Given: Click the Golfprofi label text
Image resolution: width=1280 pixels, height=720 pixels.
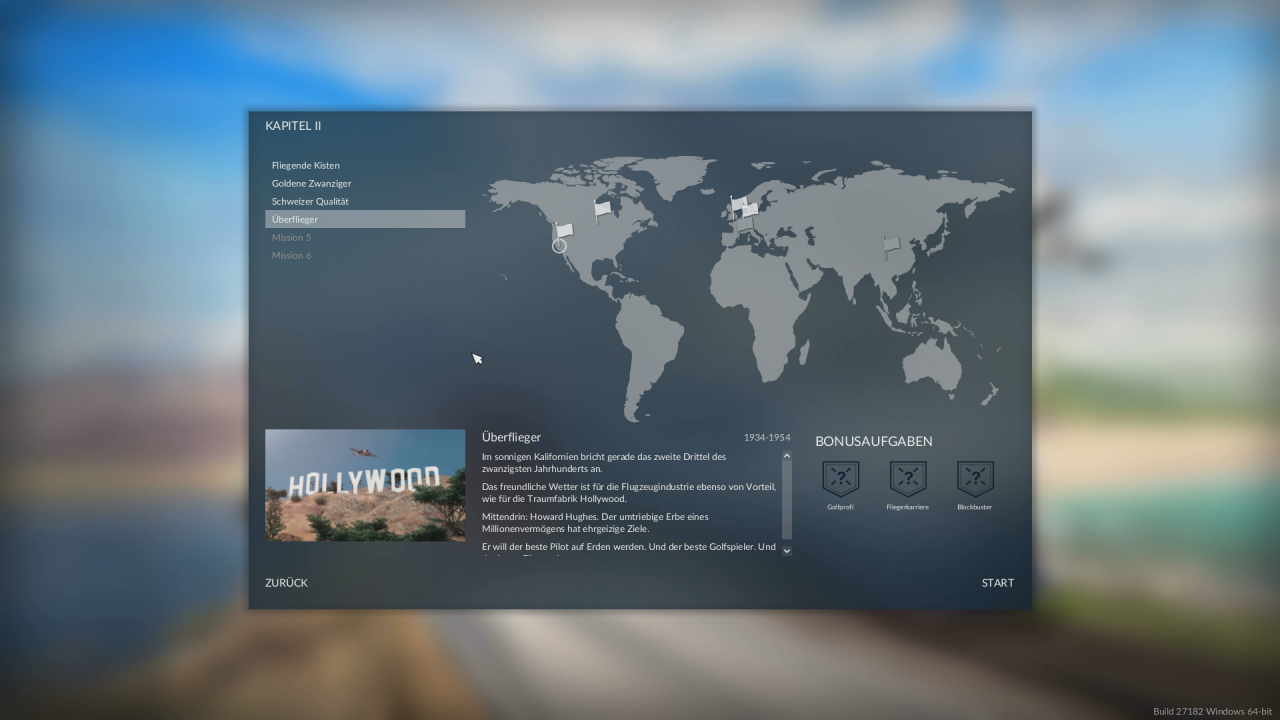Looking at the screenshot, I should pyautogui.click(x=840, y=507).
